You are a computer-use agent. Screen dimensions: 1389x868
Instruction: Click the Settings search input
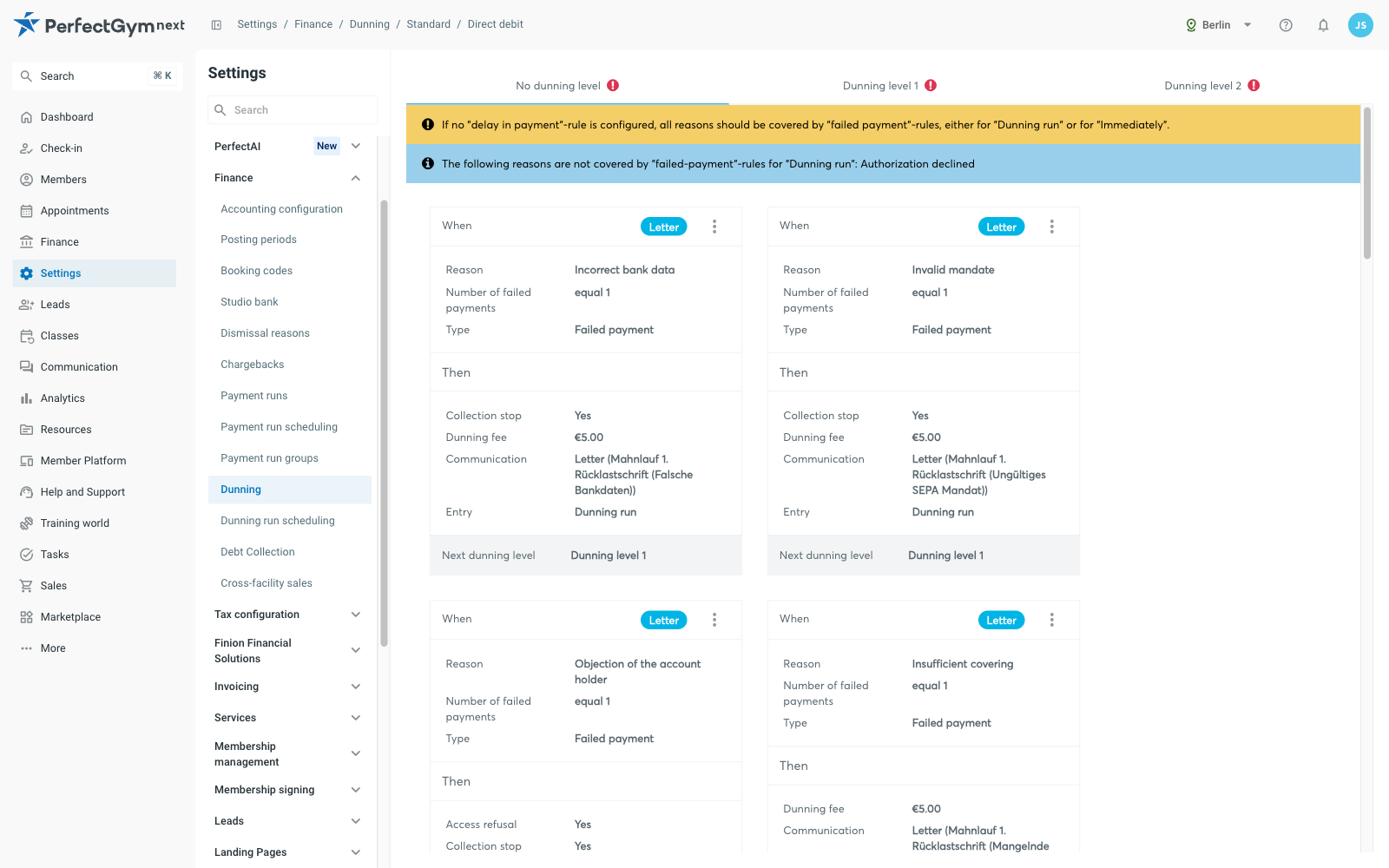293,110
